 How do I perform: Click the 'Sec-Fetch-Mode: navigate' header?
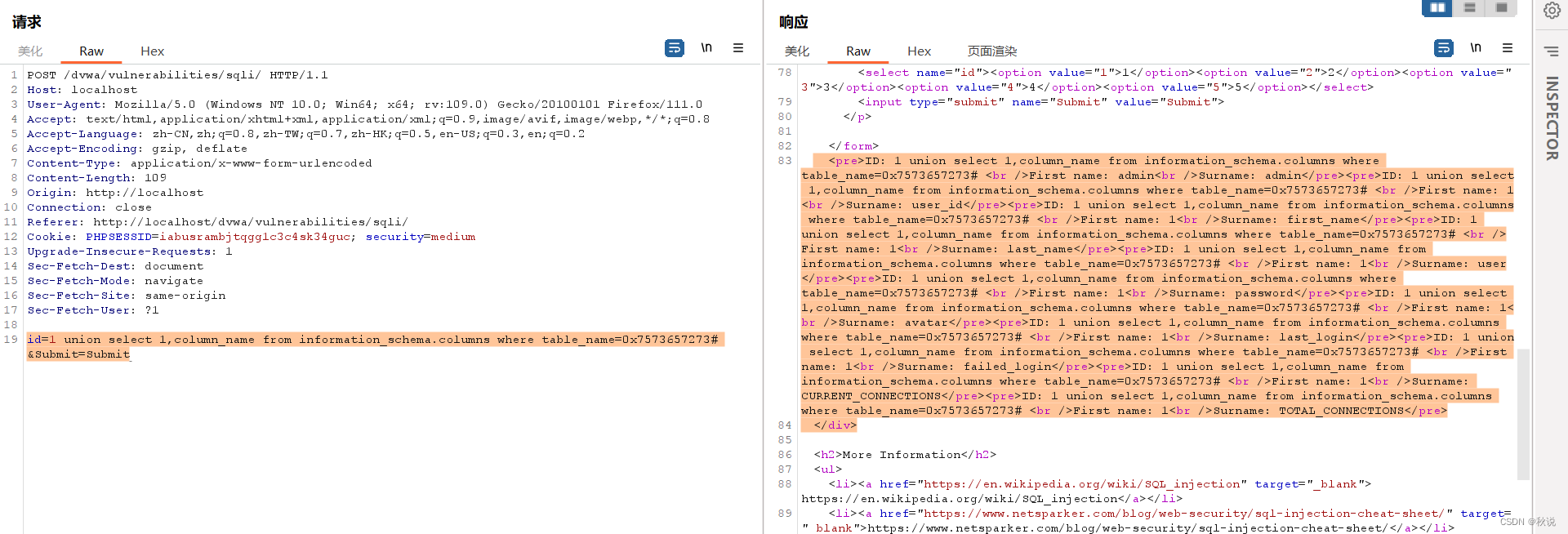tap(115, 281)
